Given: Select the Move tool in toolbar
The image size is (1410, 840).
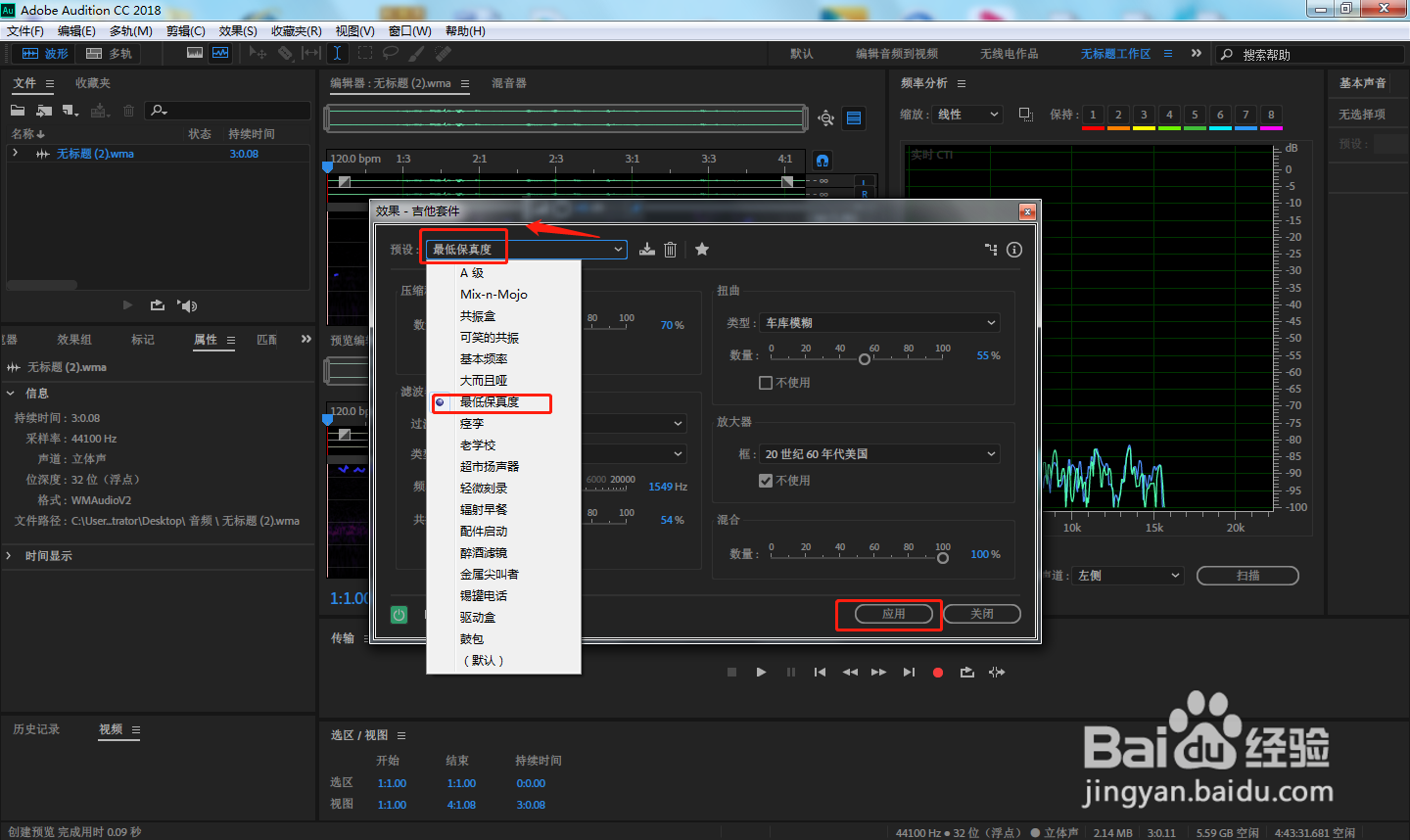Looking at the screenshot, I should click(x=258, y=53).
